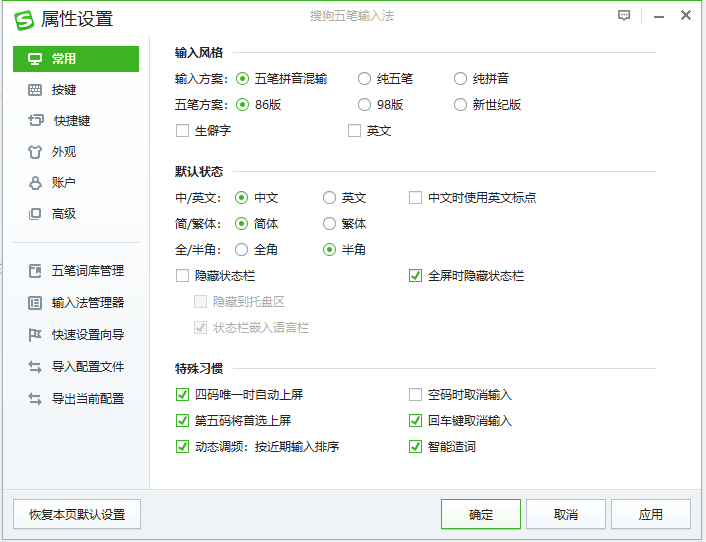
Task: Select 全角 width mode
Action: pyautogui.click(x=242, y=250)
